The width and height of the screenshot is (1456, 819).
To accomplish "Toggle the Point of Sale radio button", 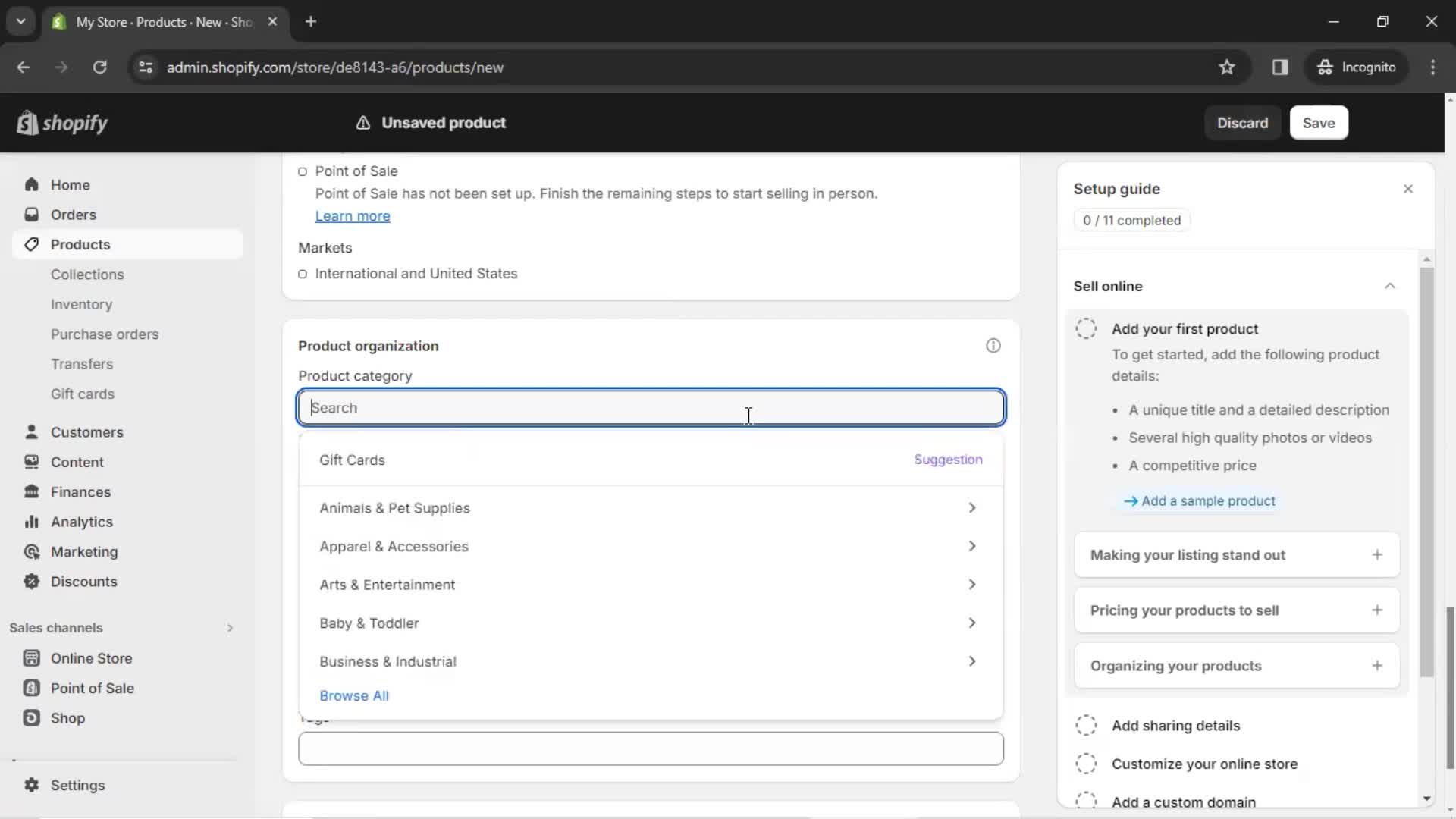I will 303,171.
